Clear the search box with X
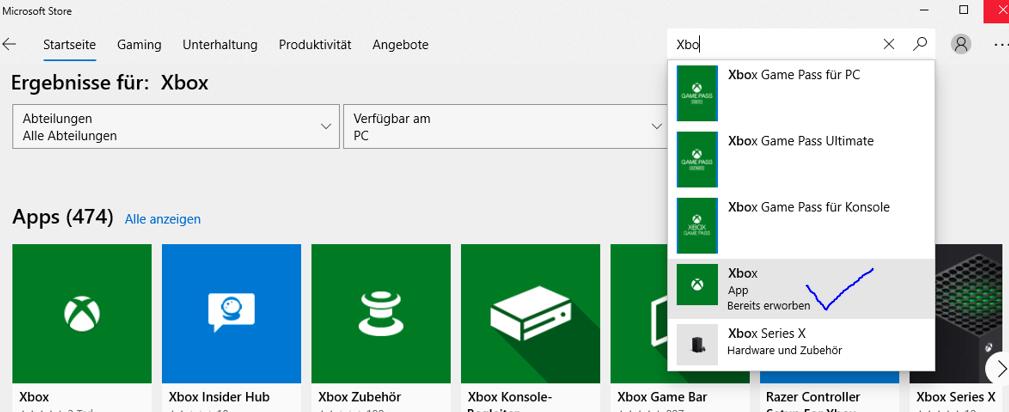Image resolution: width=1009 pixels, height=412 pixels. tap(889, 44)
